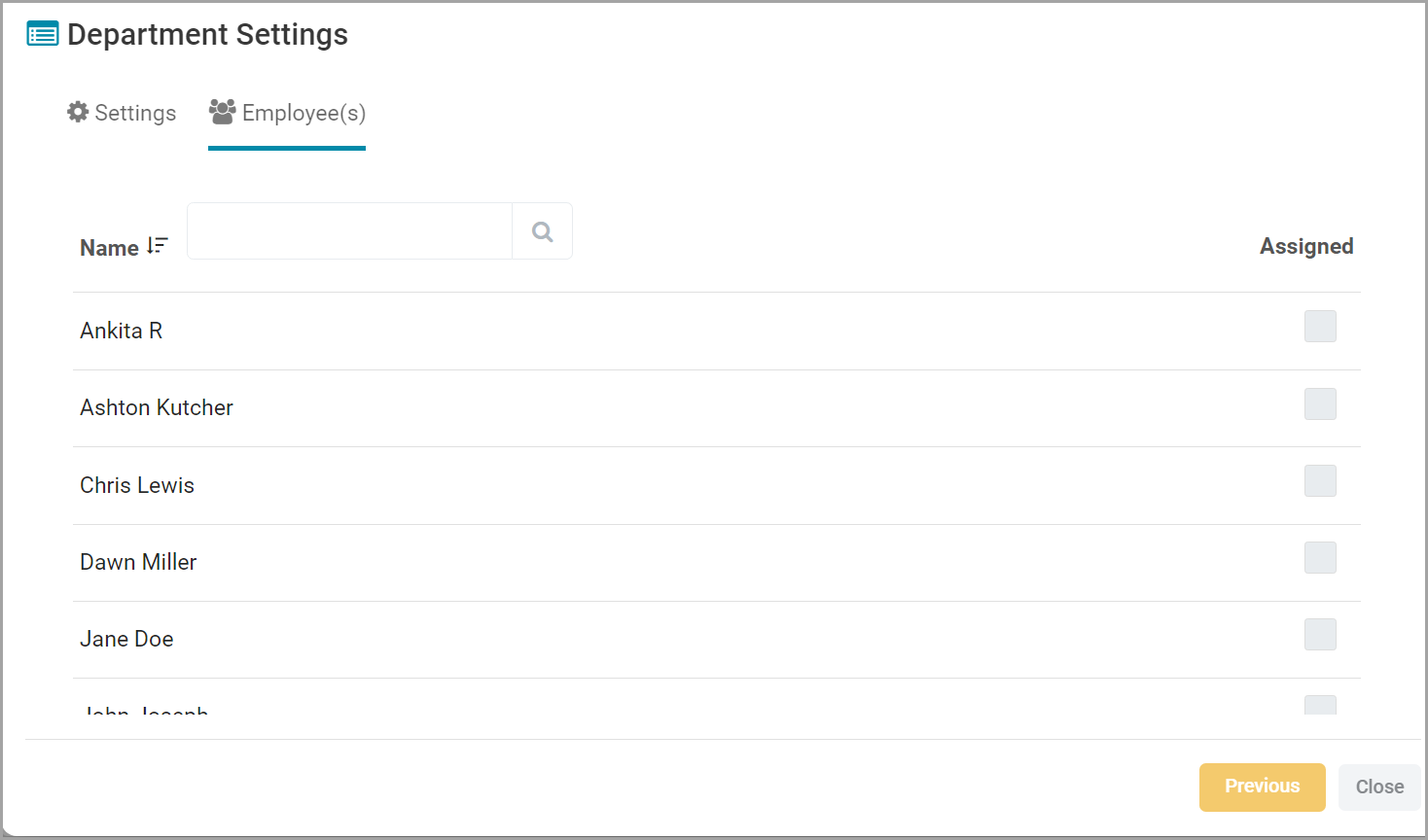Image resolution: width=1428 pixels, height=840 pixels.
Task: Select the Jane Doe employee name
Action: [x=126, y=639]
